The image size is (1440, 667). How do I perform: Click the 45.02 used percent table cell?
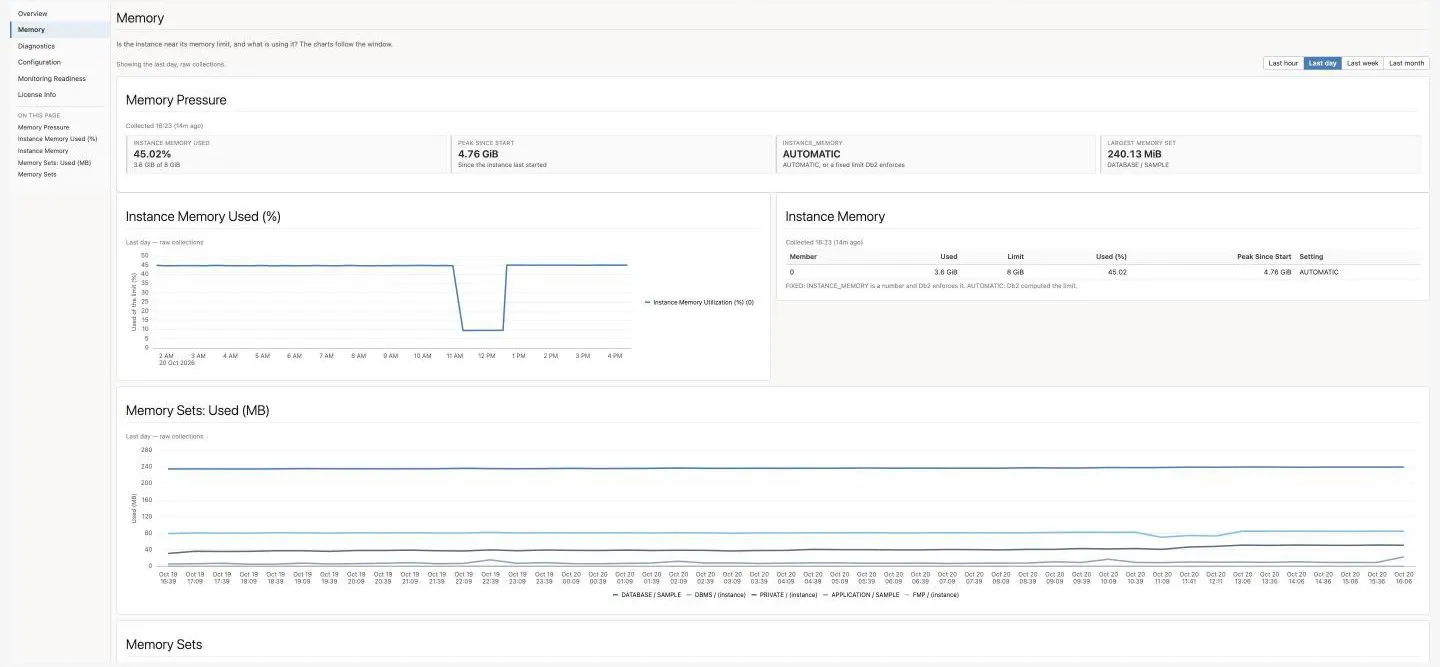[x=1117, y=272]
